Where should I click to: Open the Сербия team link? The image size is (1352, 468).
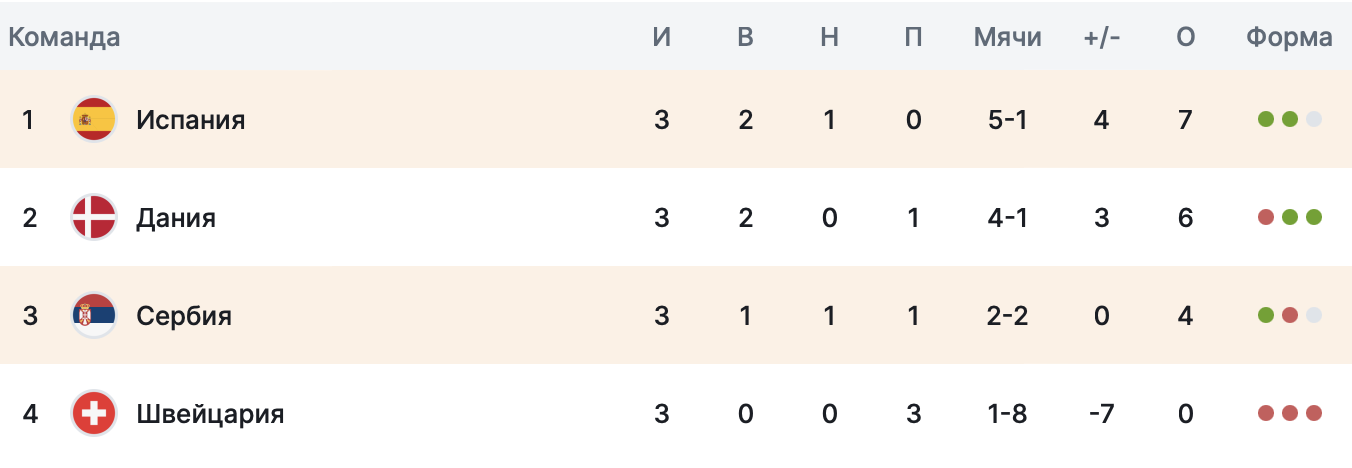[184, 316]
